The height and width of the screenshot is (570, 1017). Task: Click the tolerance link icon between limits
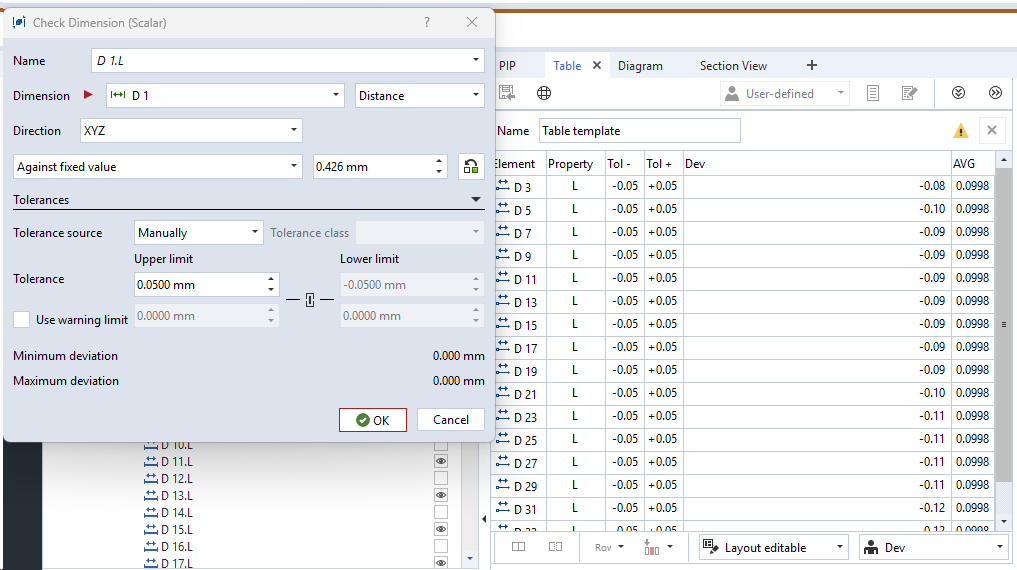[310, 300]
